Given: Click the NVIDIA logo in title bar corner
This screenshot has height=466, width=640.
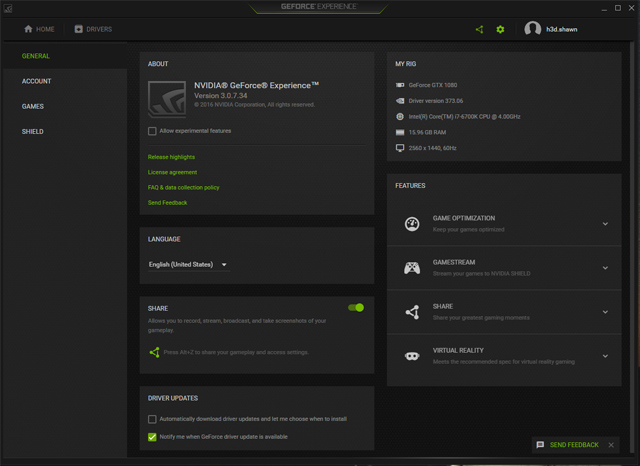Looking at the screenshot, I should [x=8, y=8].
